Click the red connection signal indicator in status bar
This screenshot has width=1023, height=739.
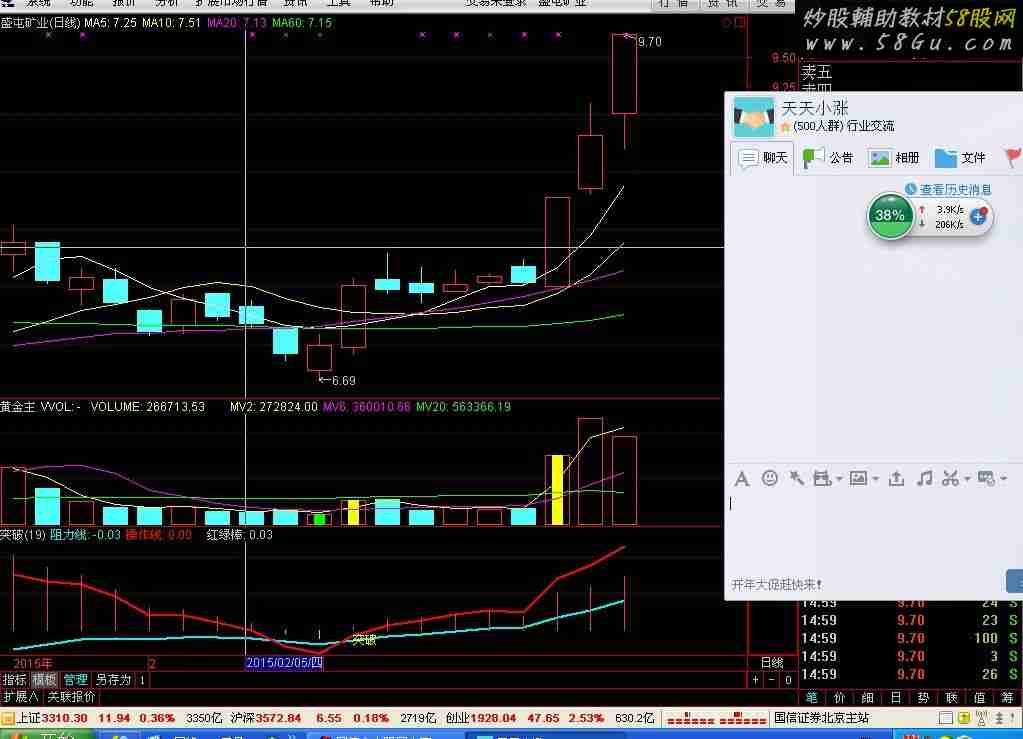tap(716, 719)
